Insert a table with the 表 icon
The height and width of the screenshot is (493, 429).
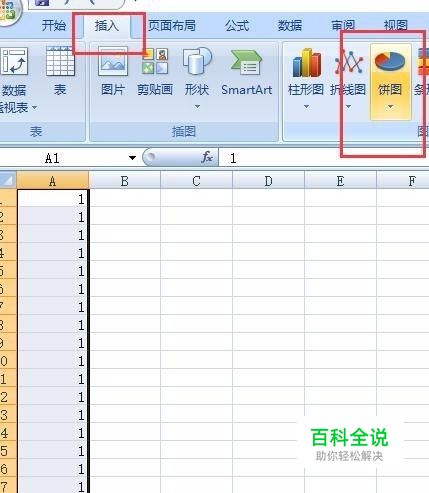click(x=60, y=61)
